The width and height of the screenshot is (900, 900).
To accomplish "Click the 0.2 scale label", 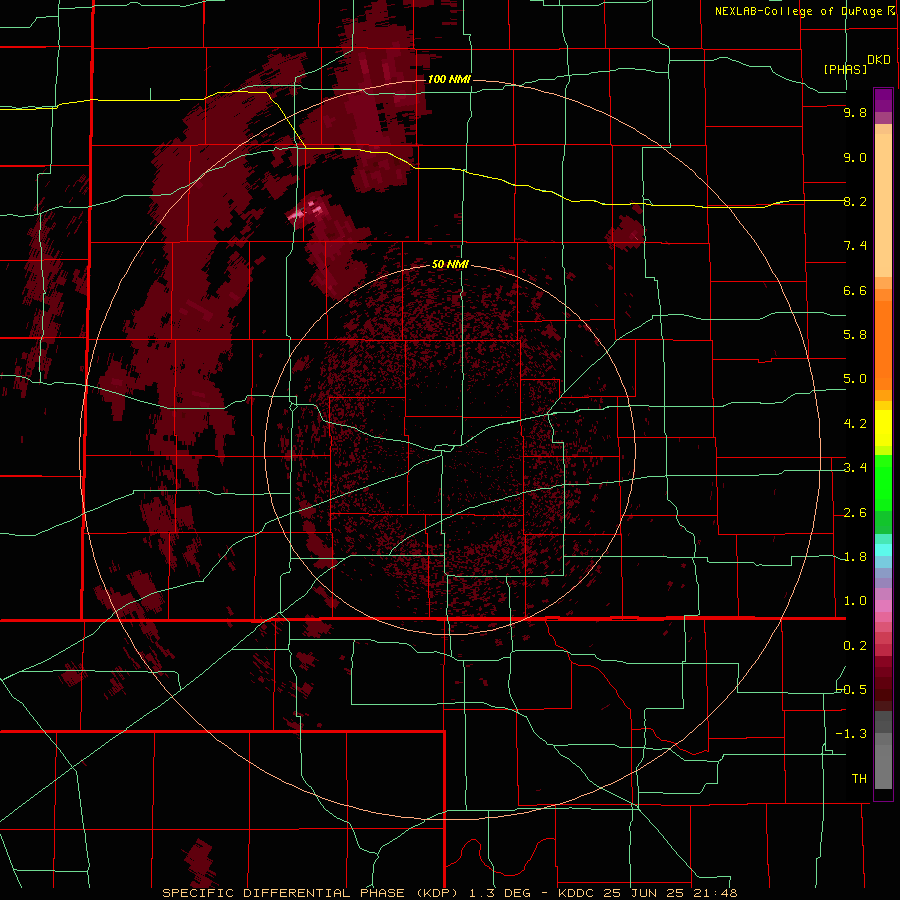I will point(855,646).
